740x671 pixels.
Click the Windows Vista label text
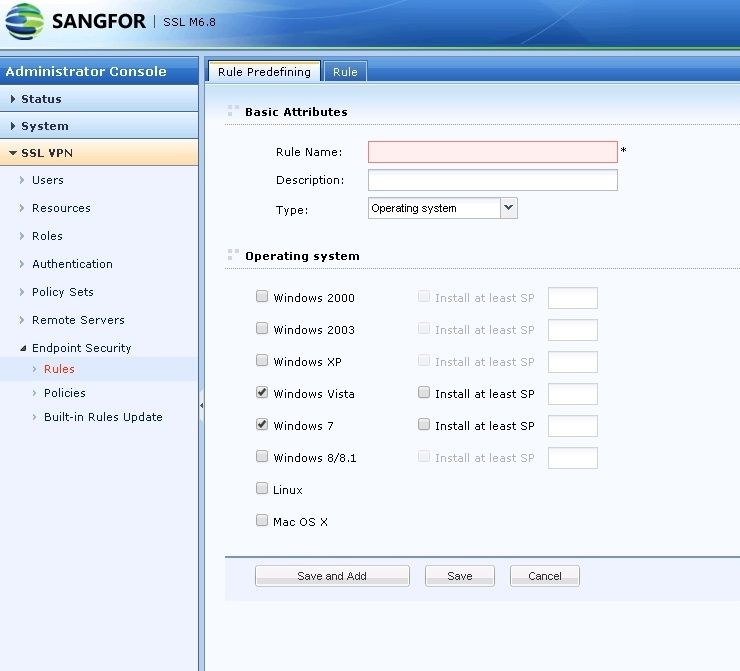tap(314, 394)
